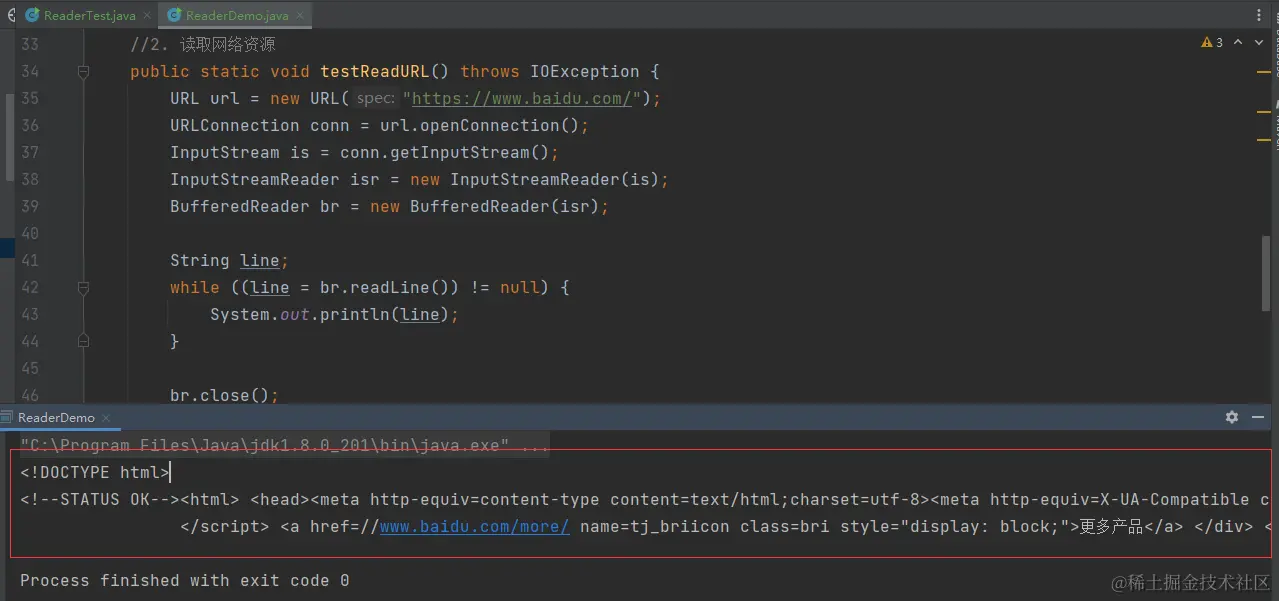Click the comment '//2. 读取网络资源'
The height and width of the screenshot is (601, 1279).
click(203, 45)
